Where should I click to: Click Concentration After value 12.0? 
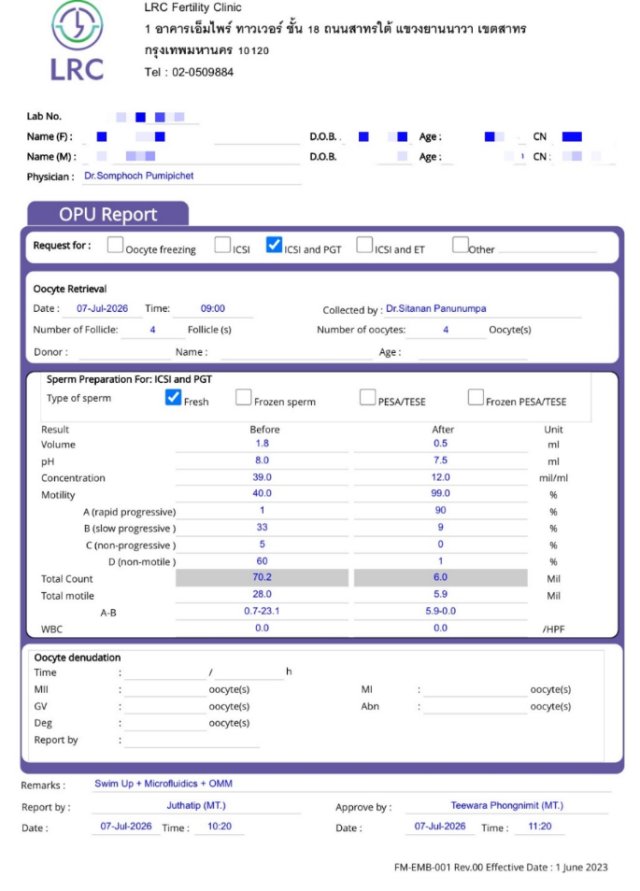[x=440, y=477]
